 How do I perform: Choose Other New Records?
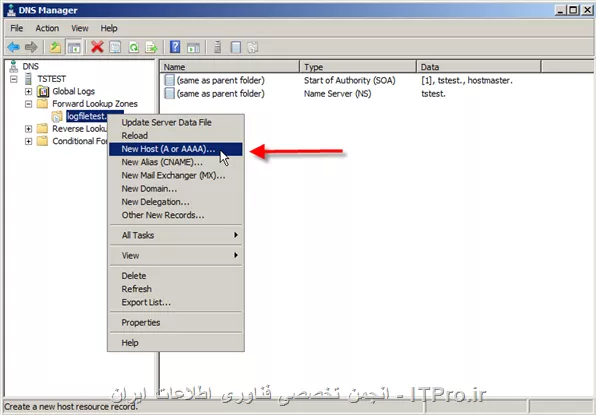pyautogui.click(x=176, y=215)
